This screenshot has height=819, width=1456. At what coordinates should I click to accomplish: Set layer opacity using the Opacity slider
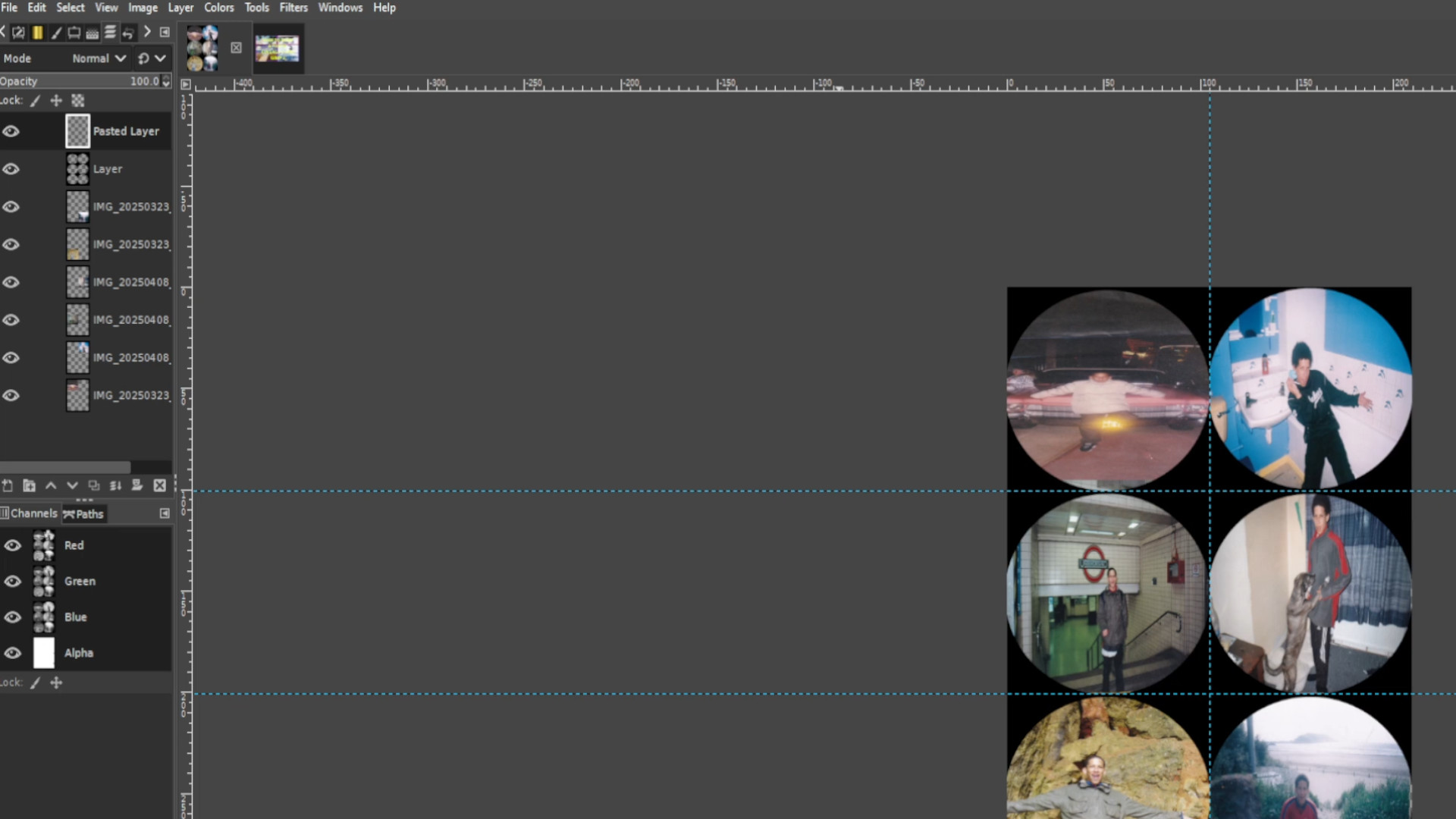(x=80, y=81)
